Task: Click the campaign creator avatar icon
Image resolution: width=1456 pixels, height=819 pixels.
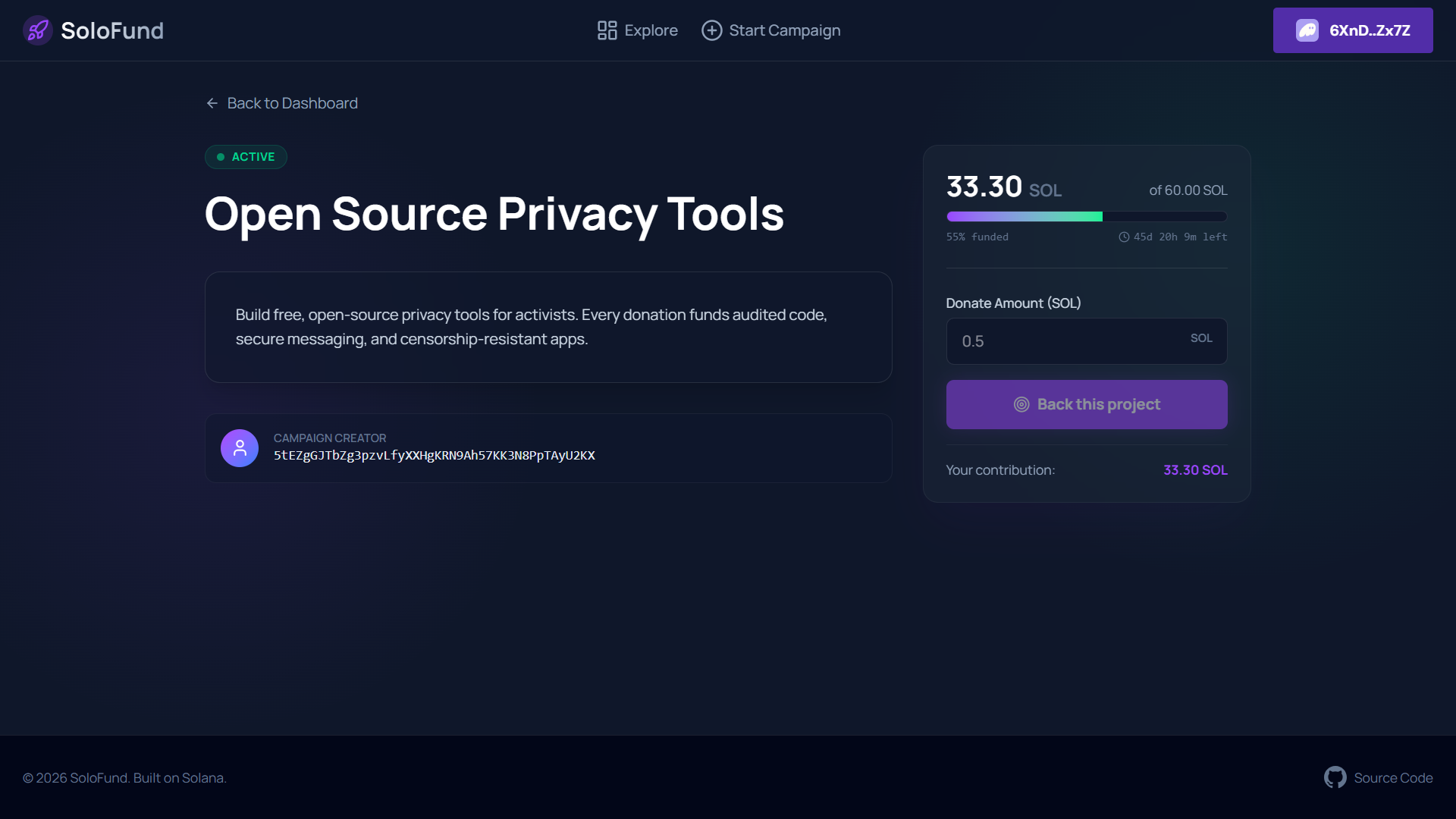Action: [240, 448]
